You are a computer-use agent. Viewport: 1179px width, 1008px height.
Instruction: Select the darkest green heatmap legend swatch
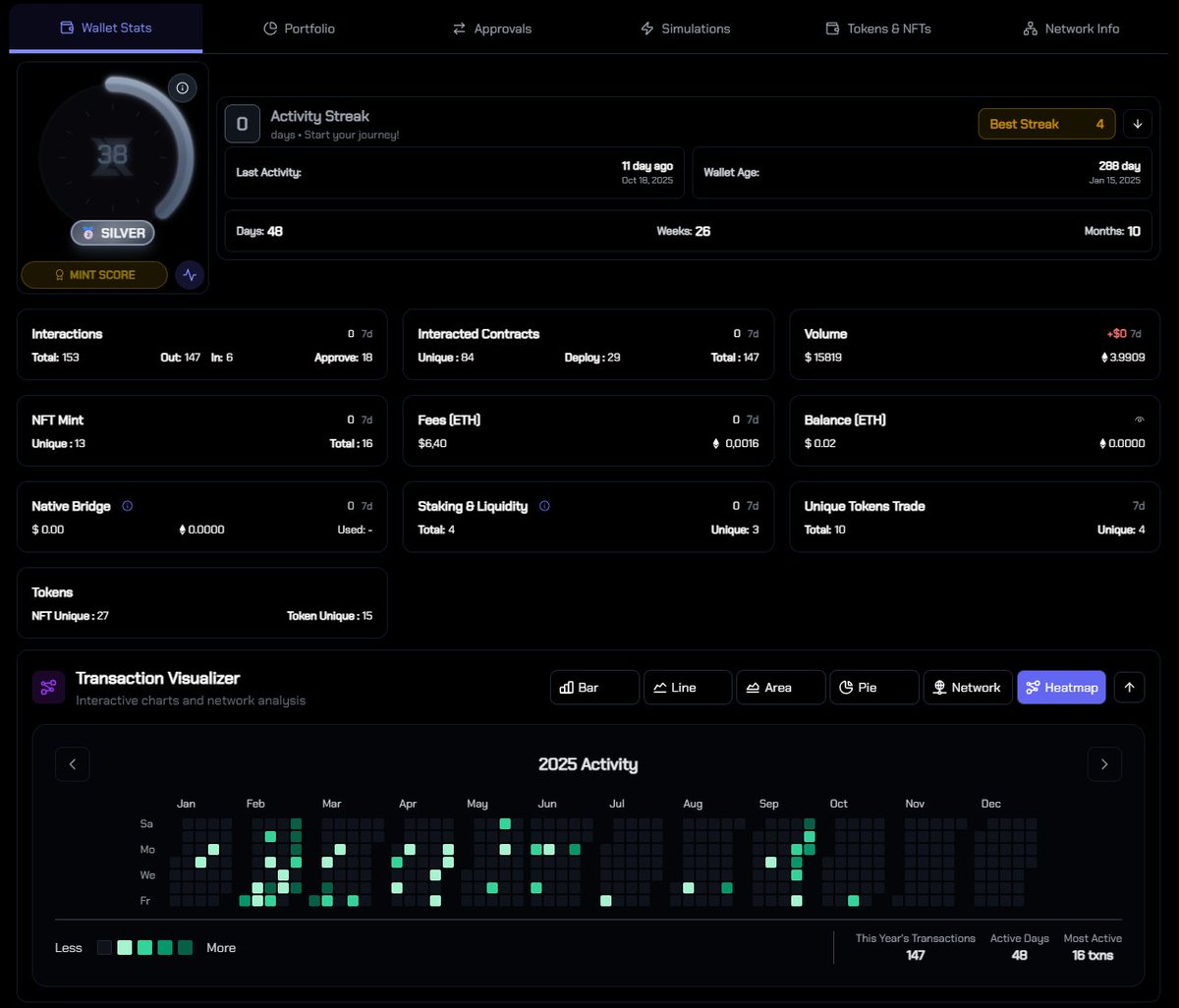(x=185, y=947)
